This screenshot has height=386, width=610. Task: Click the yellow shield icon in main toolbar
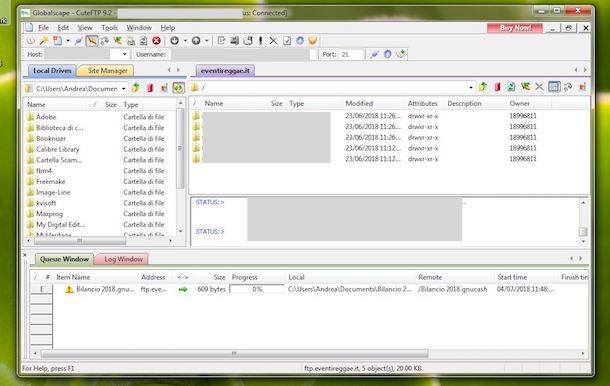[312, 40]
